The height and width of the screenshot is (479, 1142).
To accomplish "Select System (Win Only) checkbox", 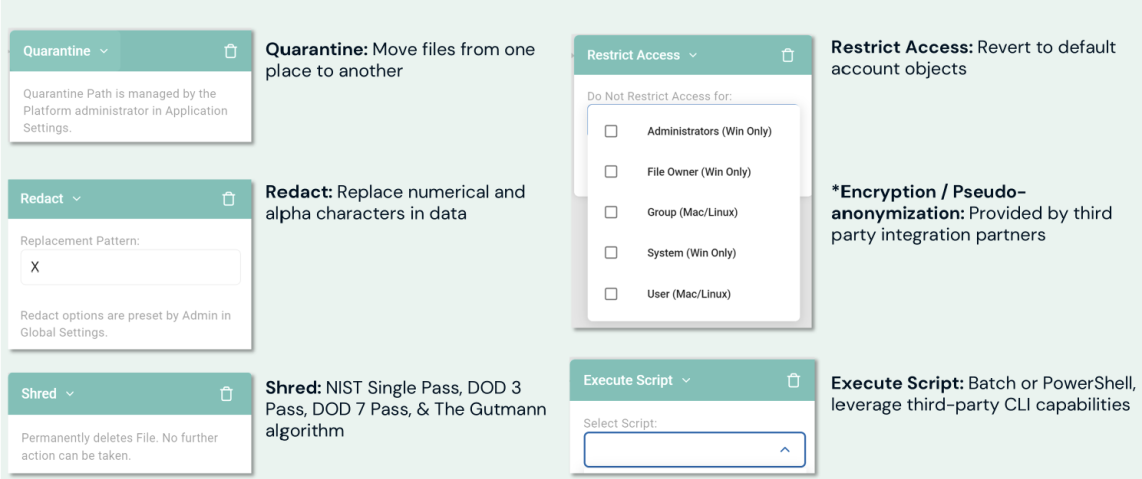I will tap(611, 253).
